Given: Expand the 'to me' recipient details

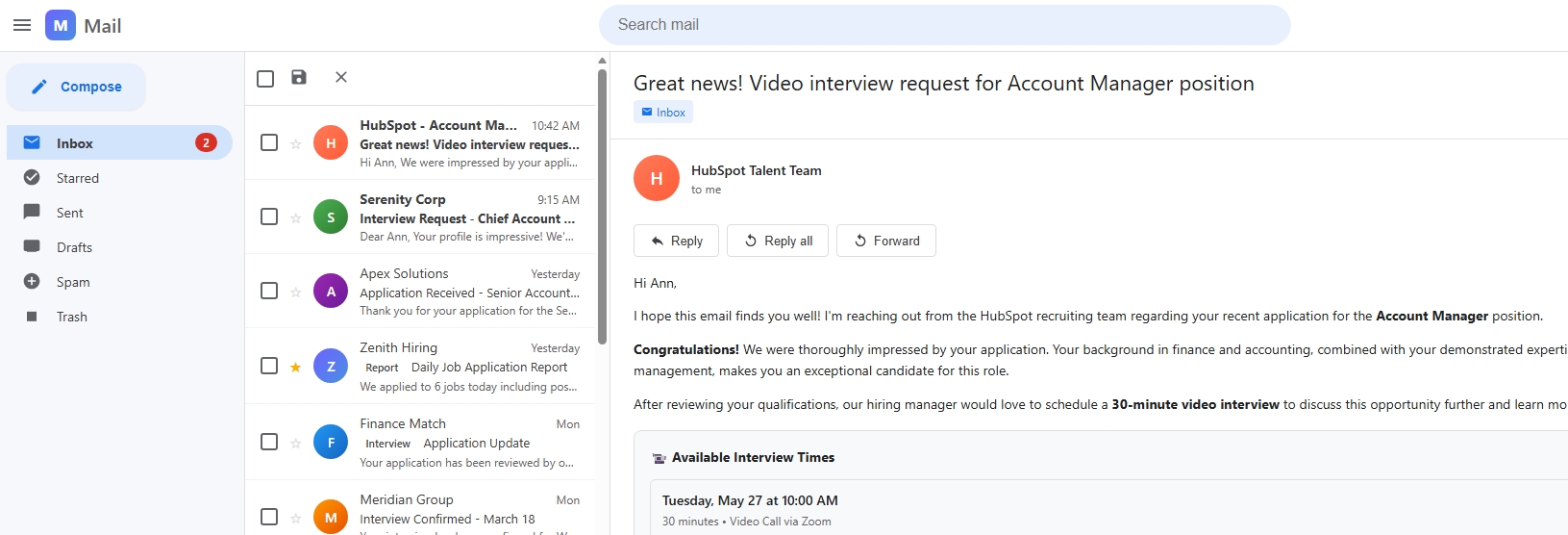Looking at the screenshot, I should click(x=706, y=191).
